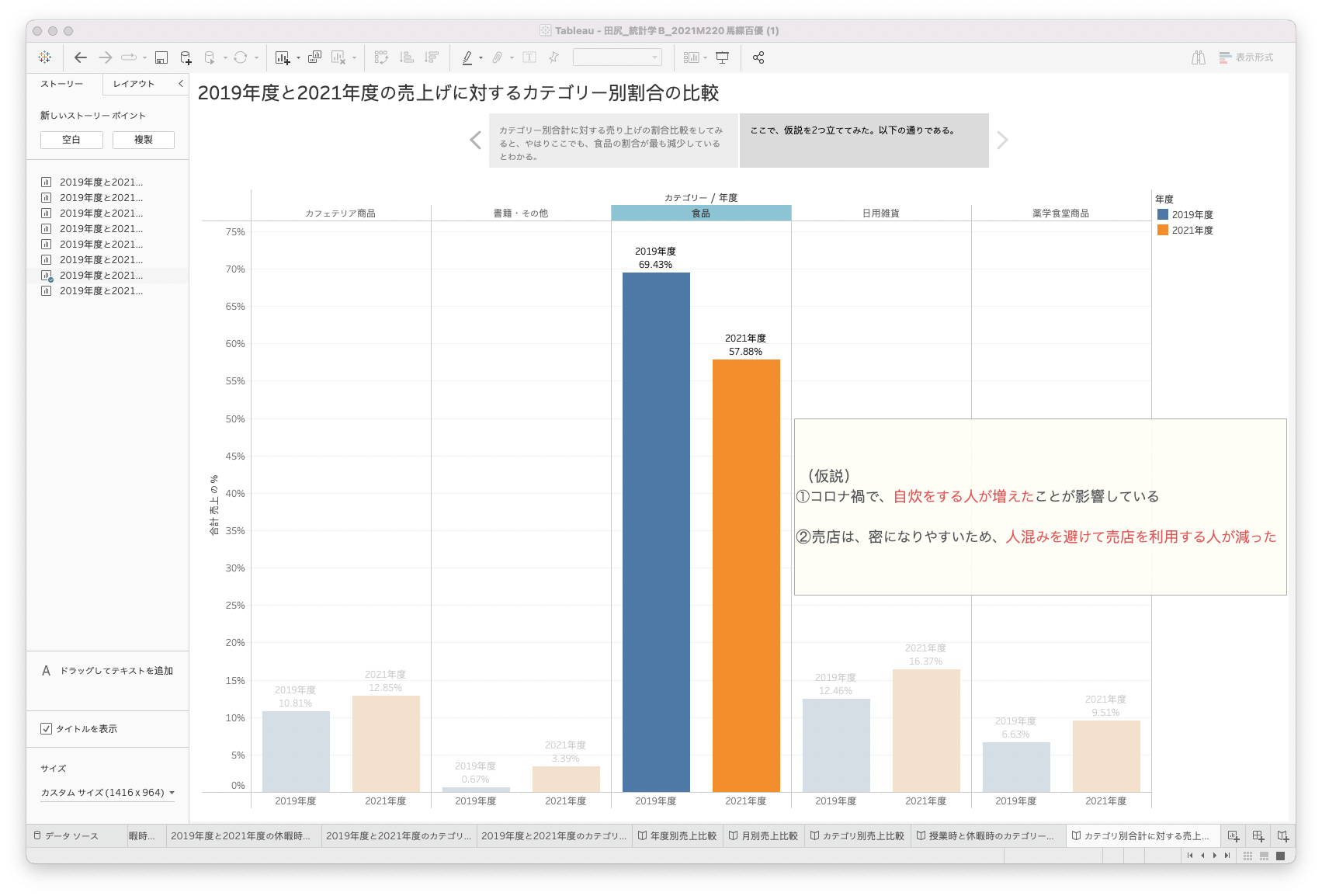1322x896 pixels.
Task: Click the 複製 button
Action: pos(144,140)
